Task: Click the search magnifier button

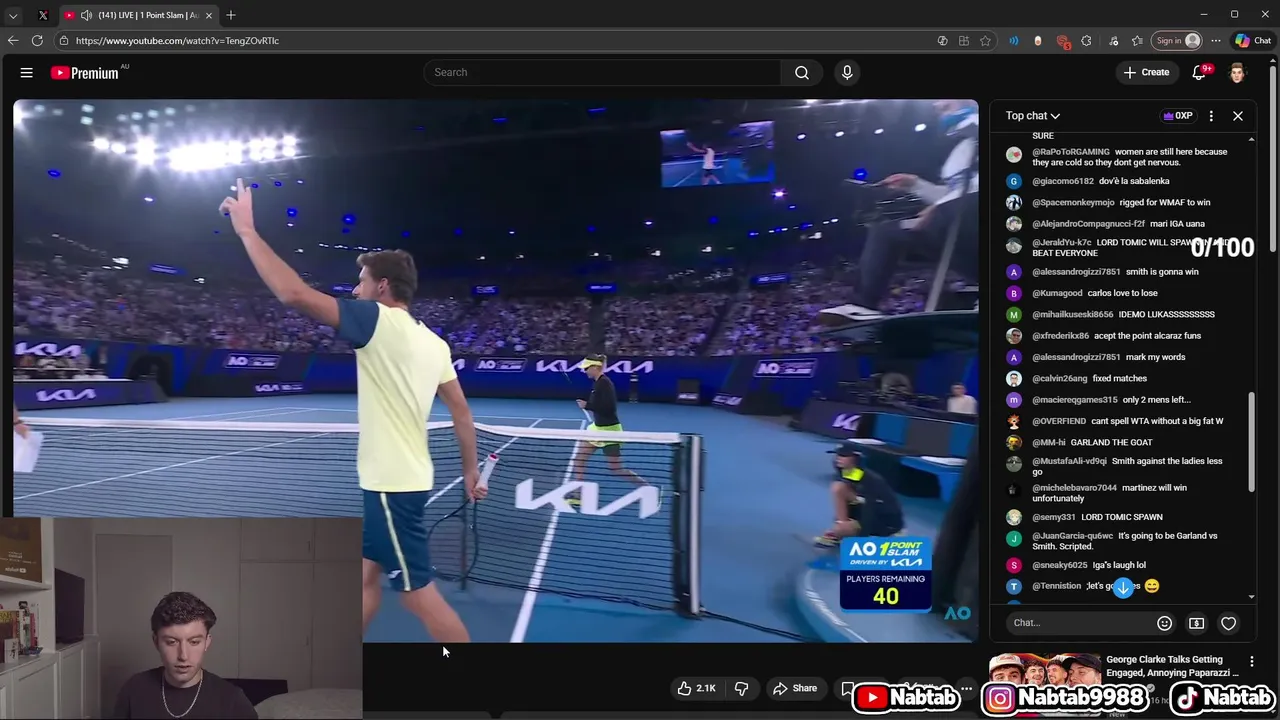Action: (802, 72)
